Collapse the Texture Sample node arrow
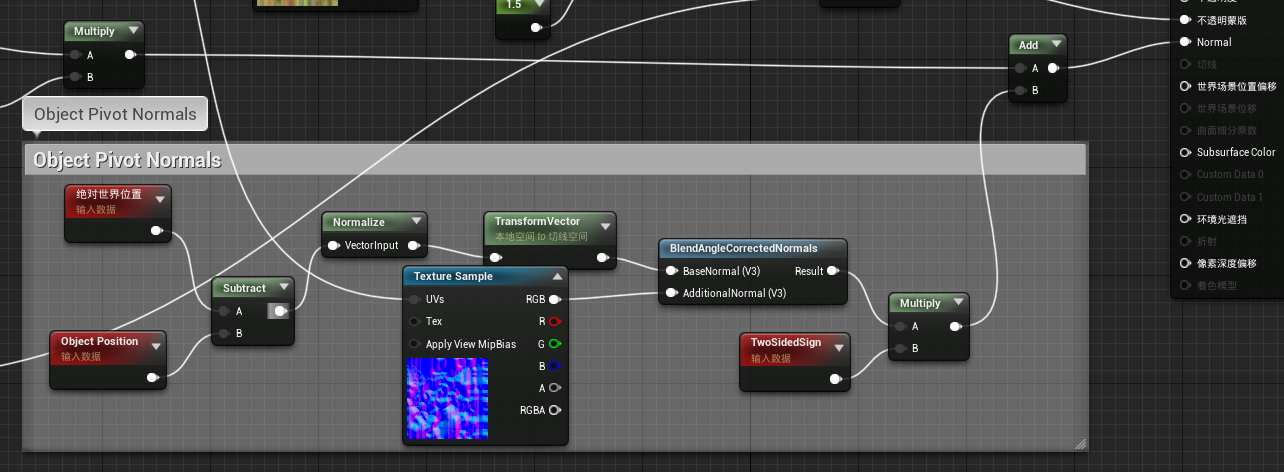 557,276
